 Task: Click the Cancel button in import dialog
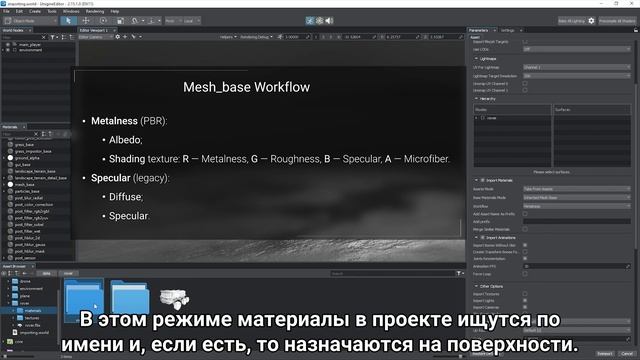(x=627, y=354)
